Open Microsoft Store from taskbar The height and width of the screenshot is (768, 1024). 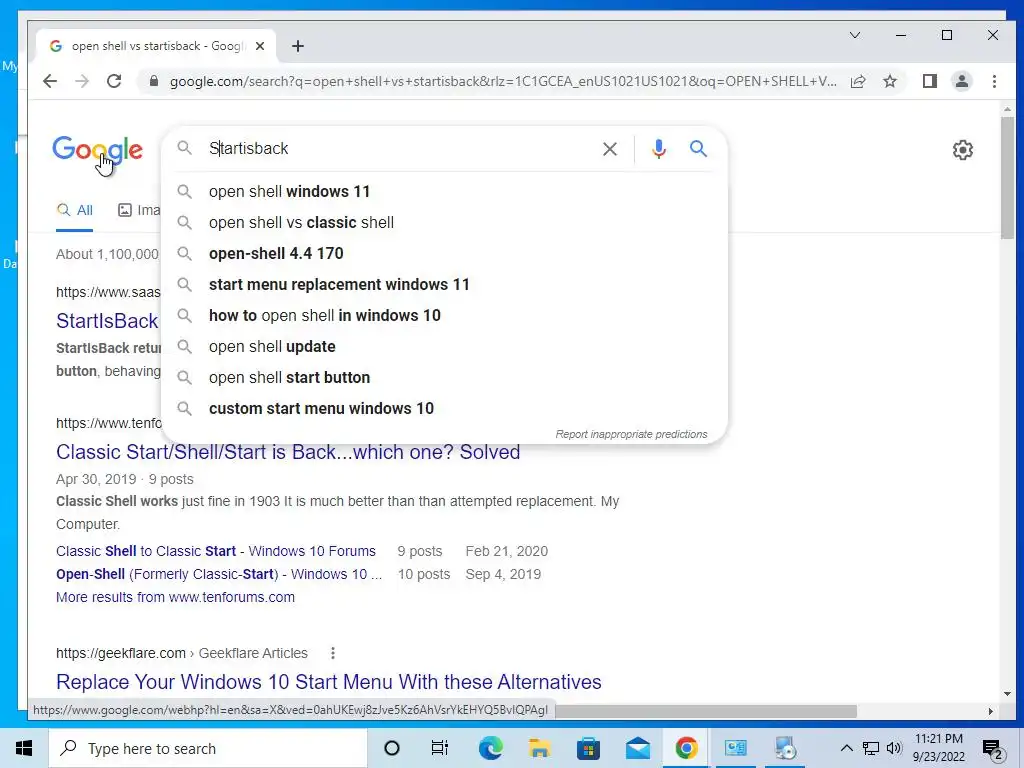pyautogui.click(x=588, y=748)
